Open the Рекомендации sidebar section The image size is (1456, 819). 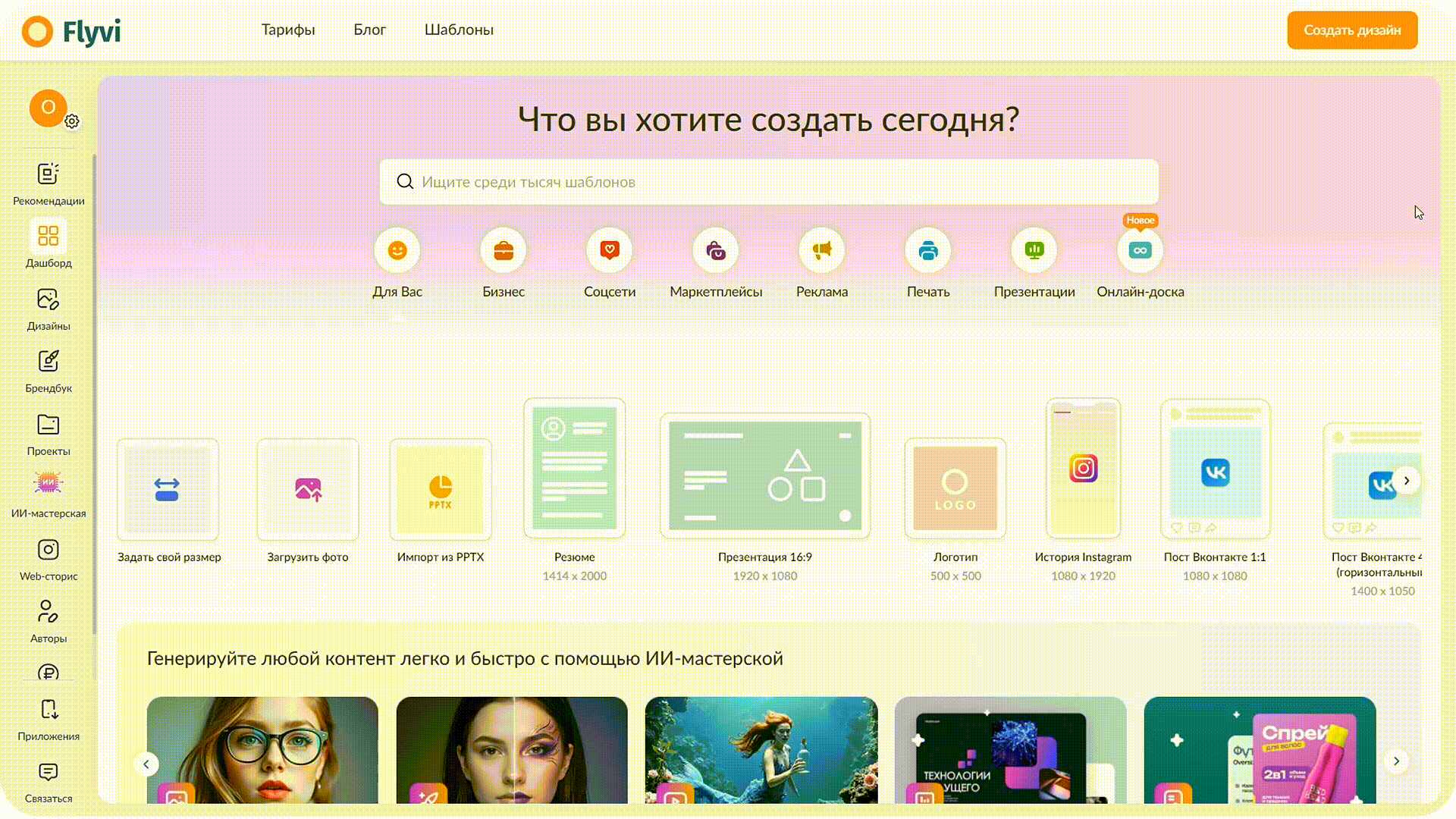pos(49,184)
